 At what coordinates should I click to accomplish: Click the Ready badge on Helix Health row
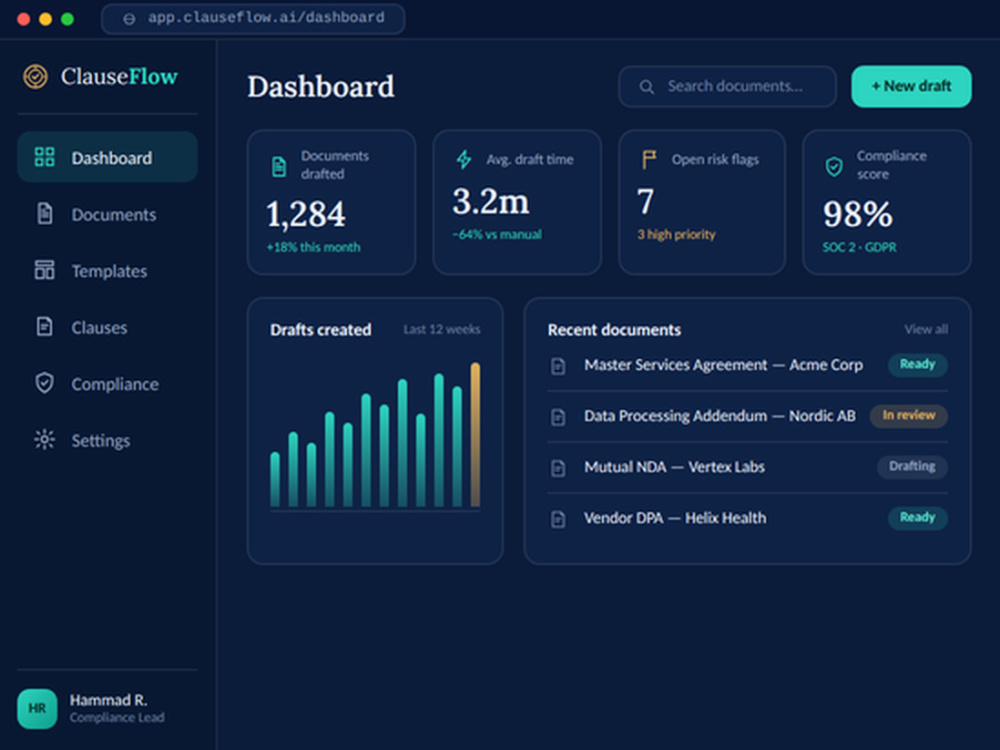[x=918, y=517]
